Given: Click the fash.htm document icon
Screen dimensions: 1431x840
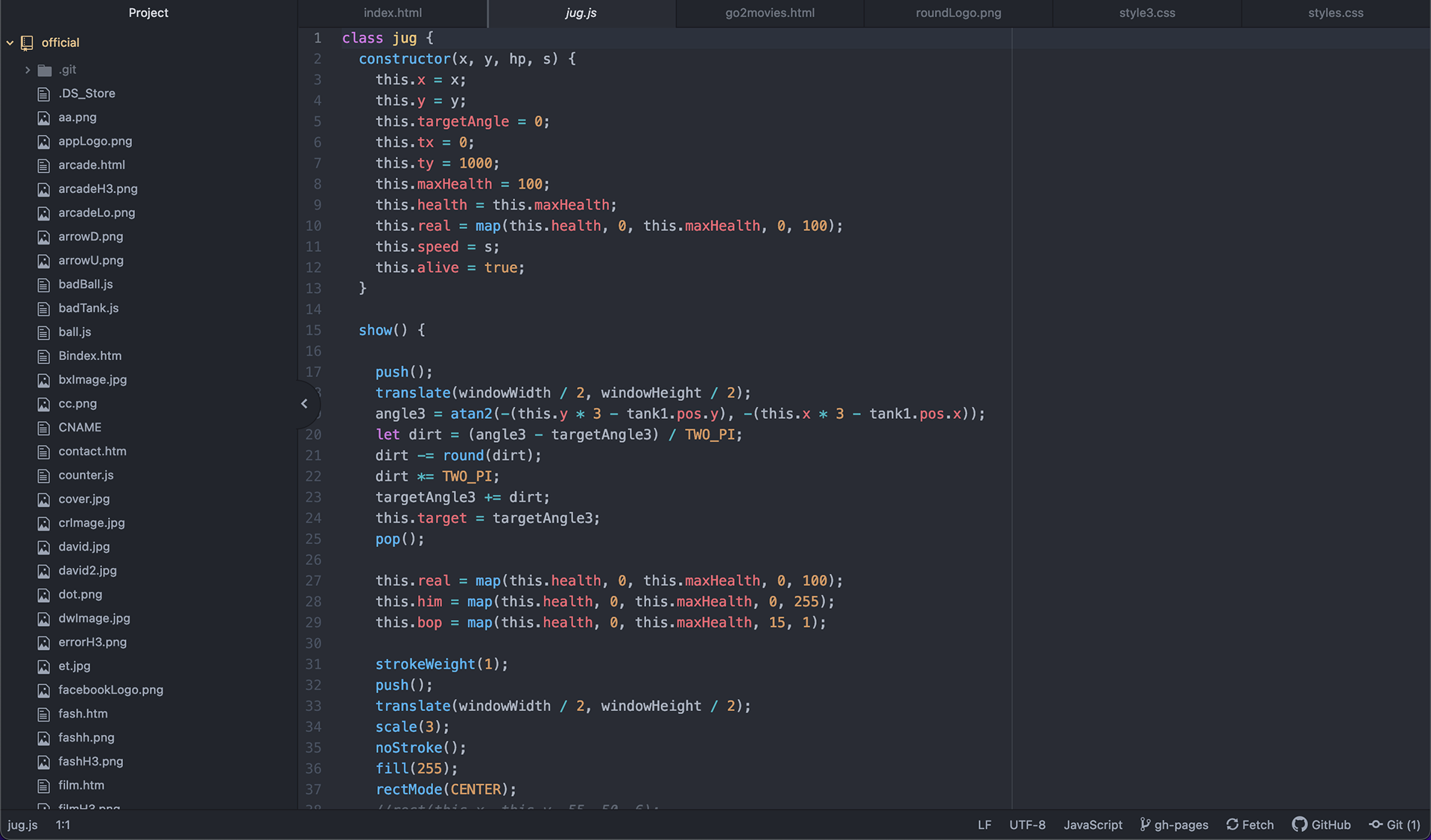Looking at the screenshot, I should [x=44, y=714].
